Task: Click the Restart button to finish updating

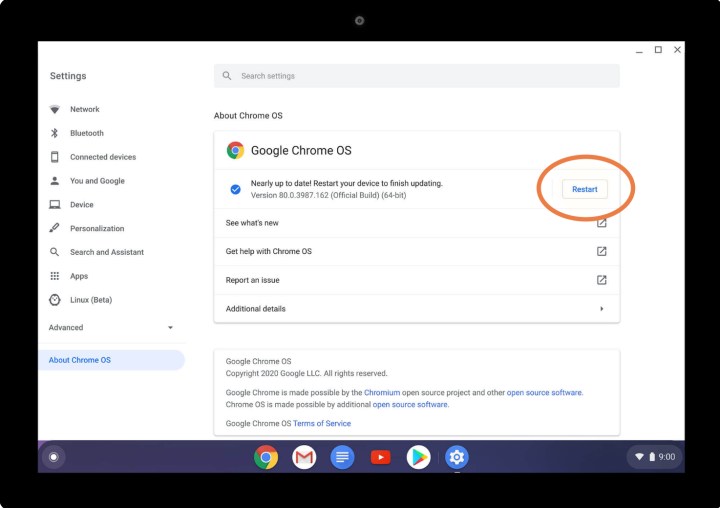Action: 585,189
